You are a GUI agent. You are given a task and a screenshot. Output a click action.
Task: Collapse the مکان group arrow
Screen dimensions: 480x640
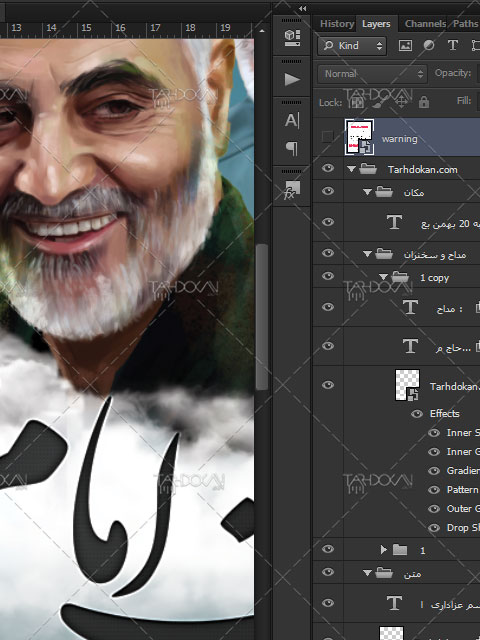click(x=367, y=191)
